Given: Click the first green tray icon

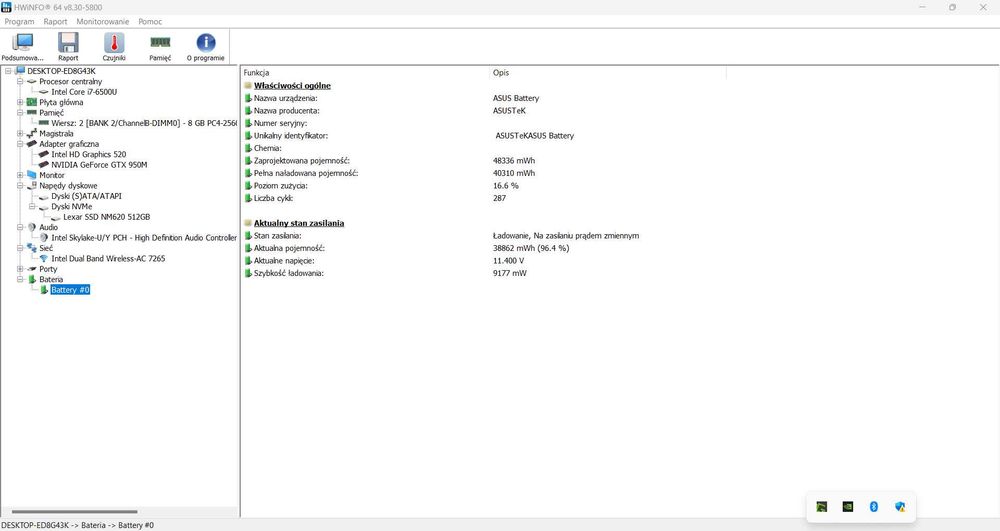Looking at the screenshot, I should [821, 507].
